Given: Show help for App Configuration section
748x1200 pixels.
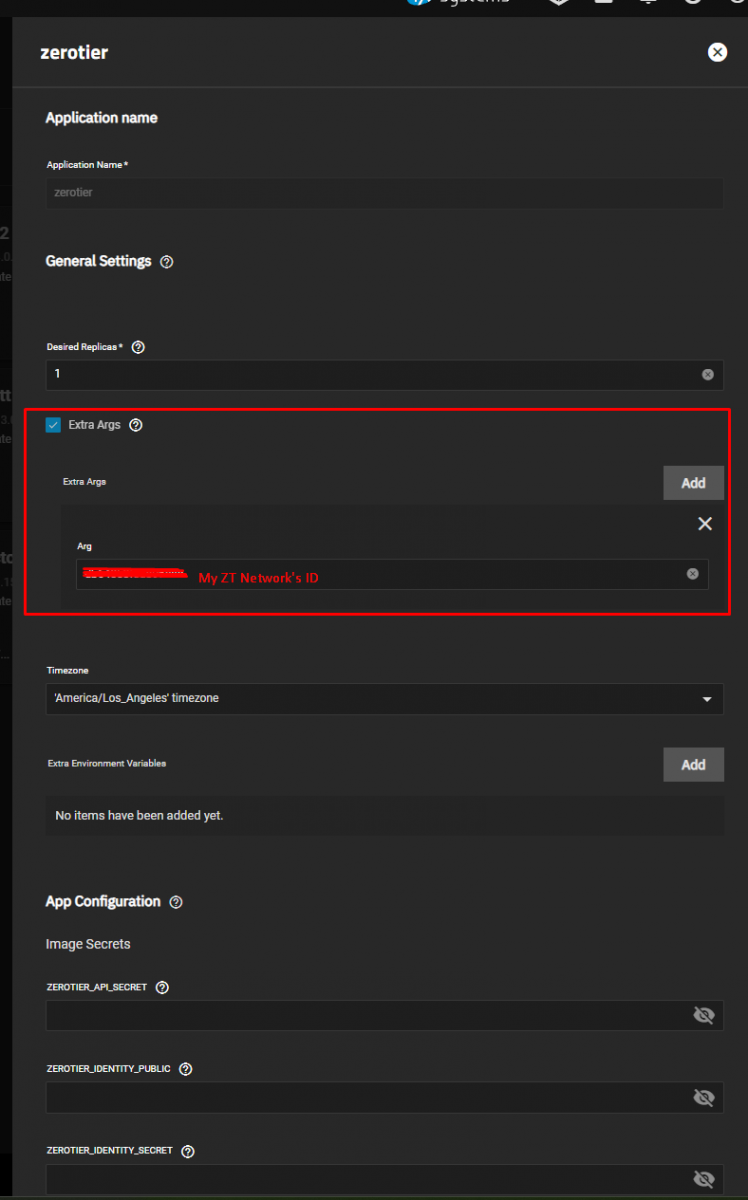Looking at the screenshot, I should [176, 902].
